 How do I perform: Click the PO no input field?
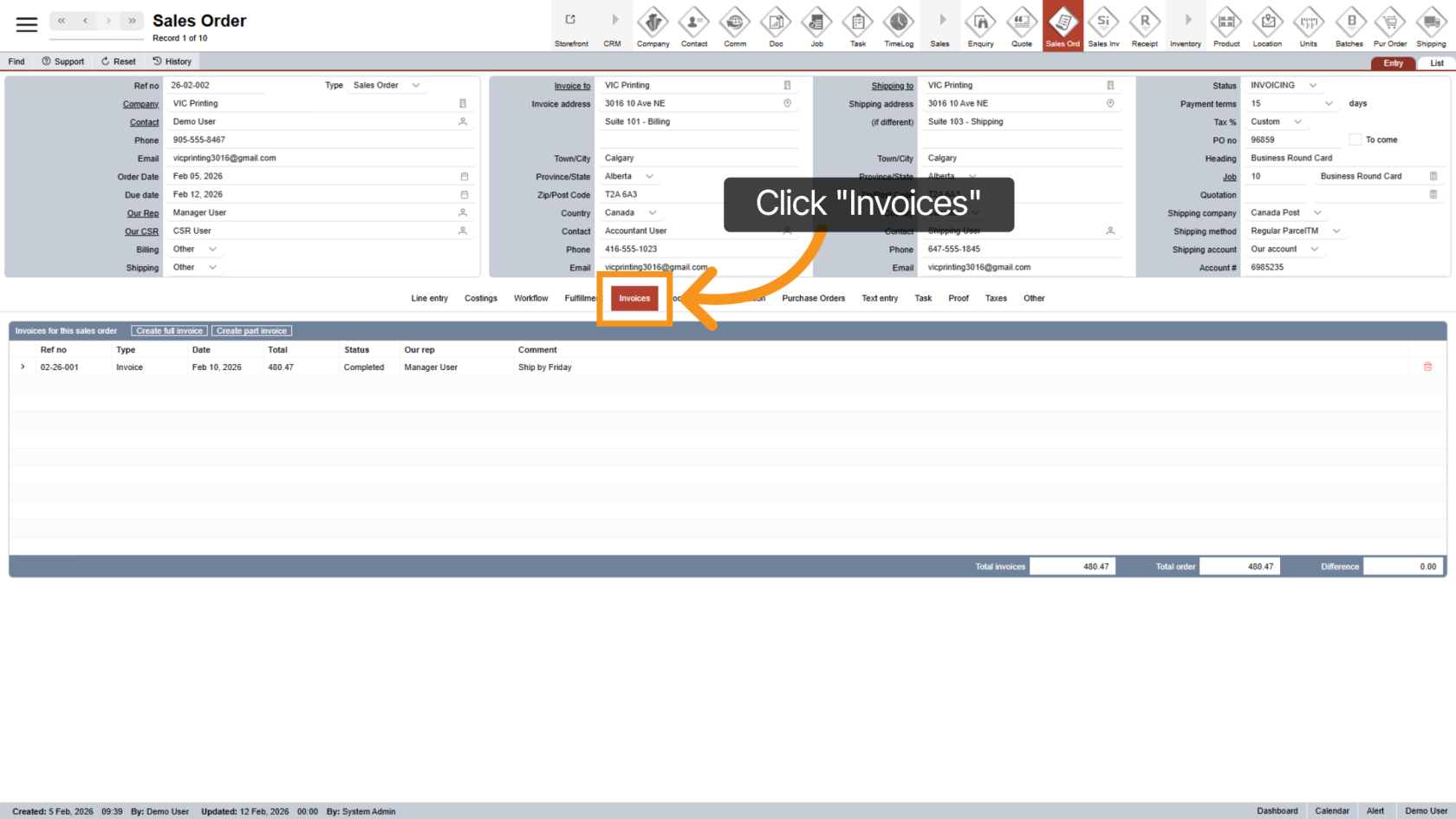coord(1291,140)
